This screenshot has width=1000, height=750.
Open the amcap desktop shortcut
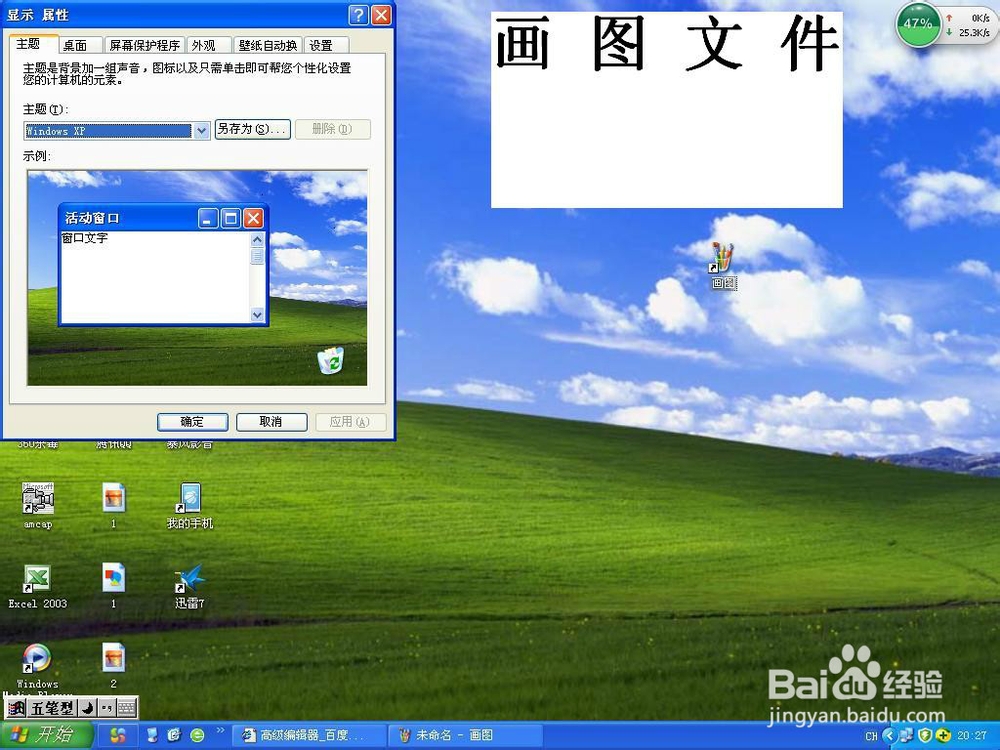38,505
